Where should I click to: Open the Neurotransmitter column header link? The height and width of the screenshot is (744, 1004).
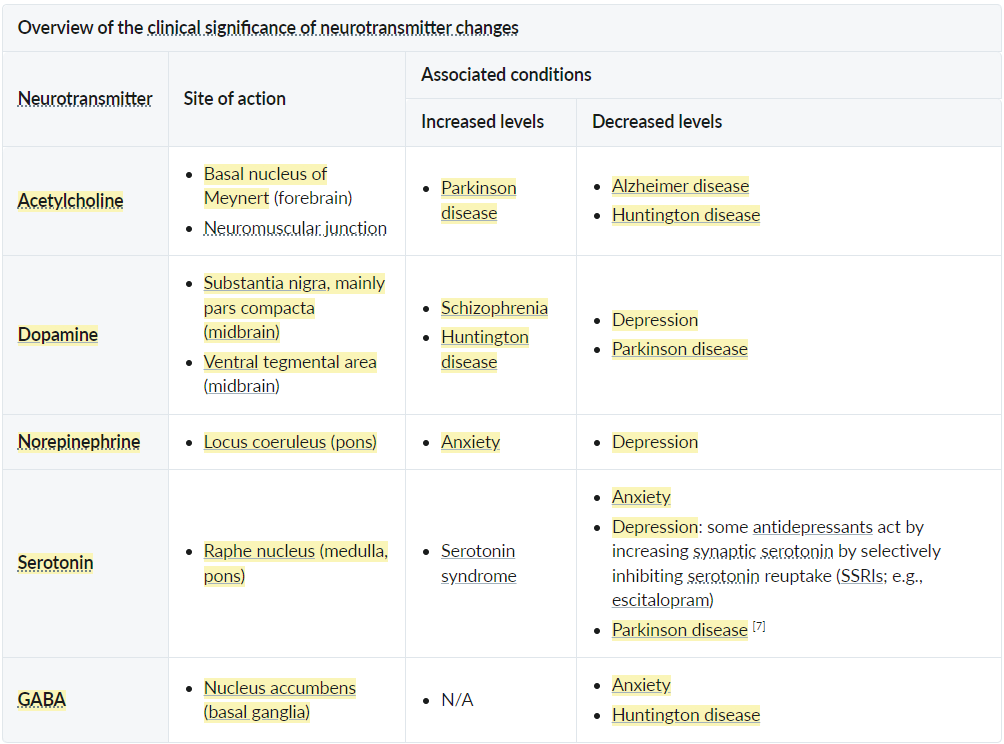coord(85,99)
